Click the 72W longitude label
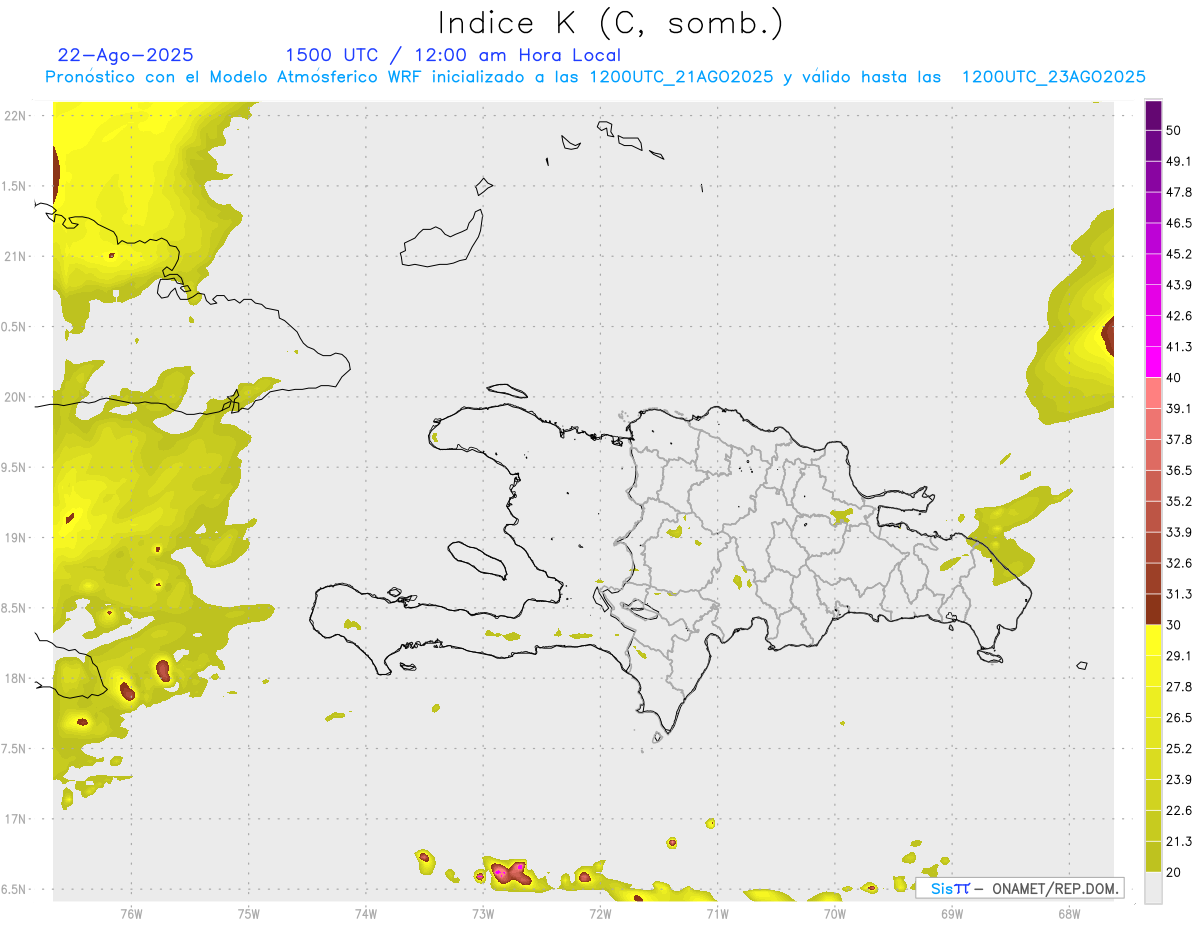Viewport: 1200px width, 927px height. 600,913
